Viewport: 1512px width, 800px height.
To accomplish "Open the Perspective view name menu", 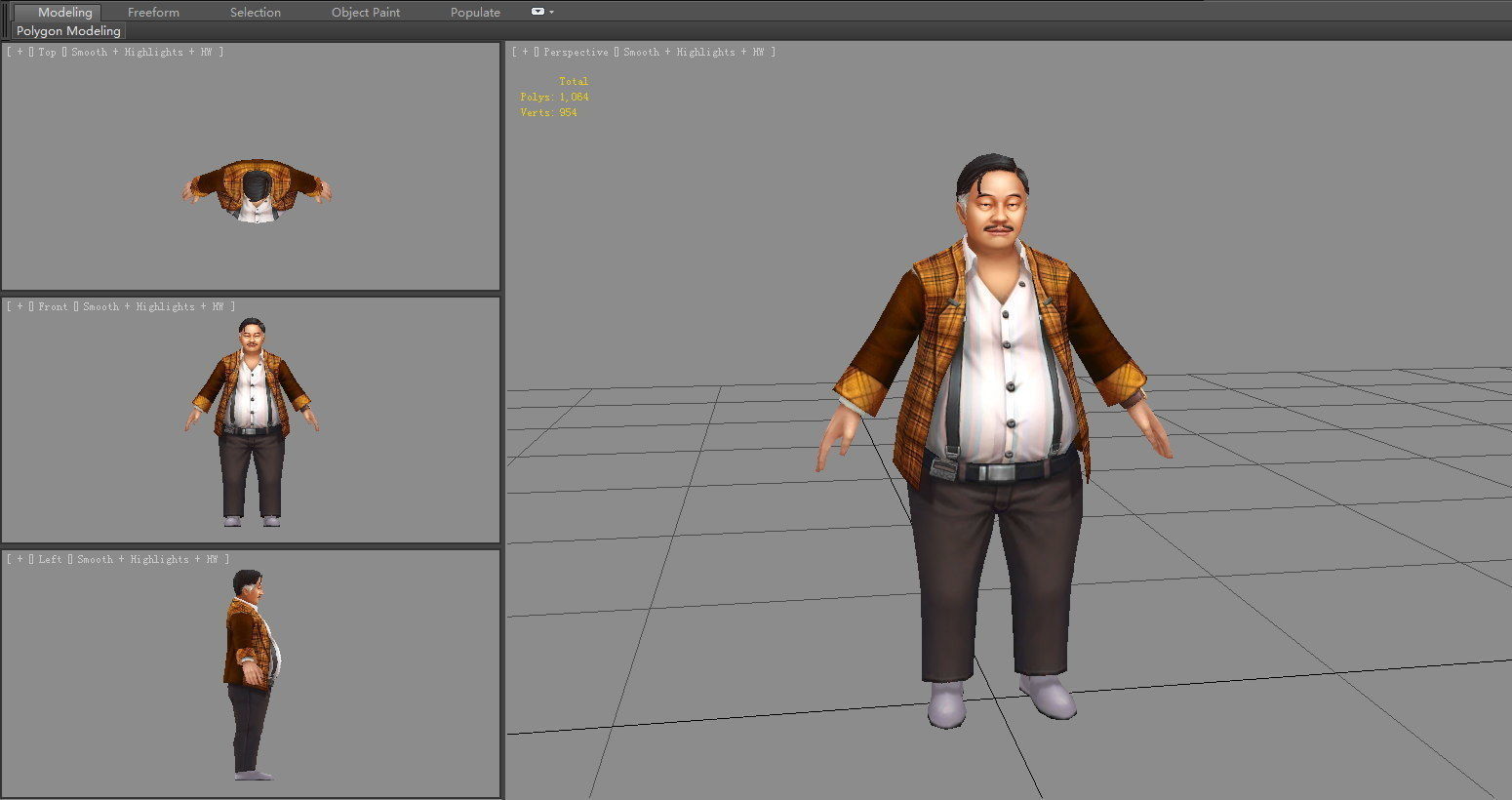I will click(576, 53).
